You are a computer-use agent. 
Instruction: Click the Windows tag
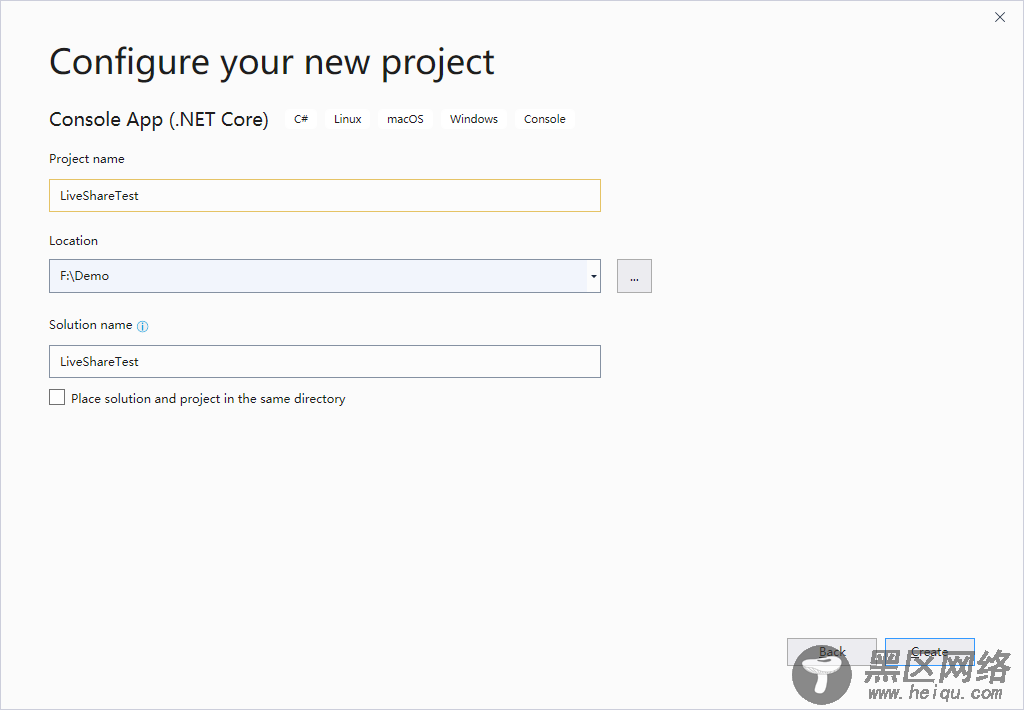coord(473,119)
